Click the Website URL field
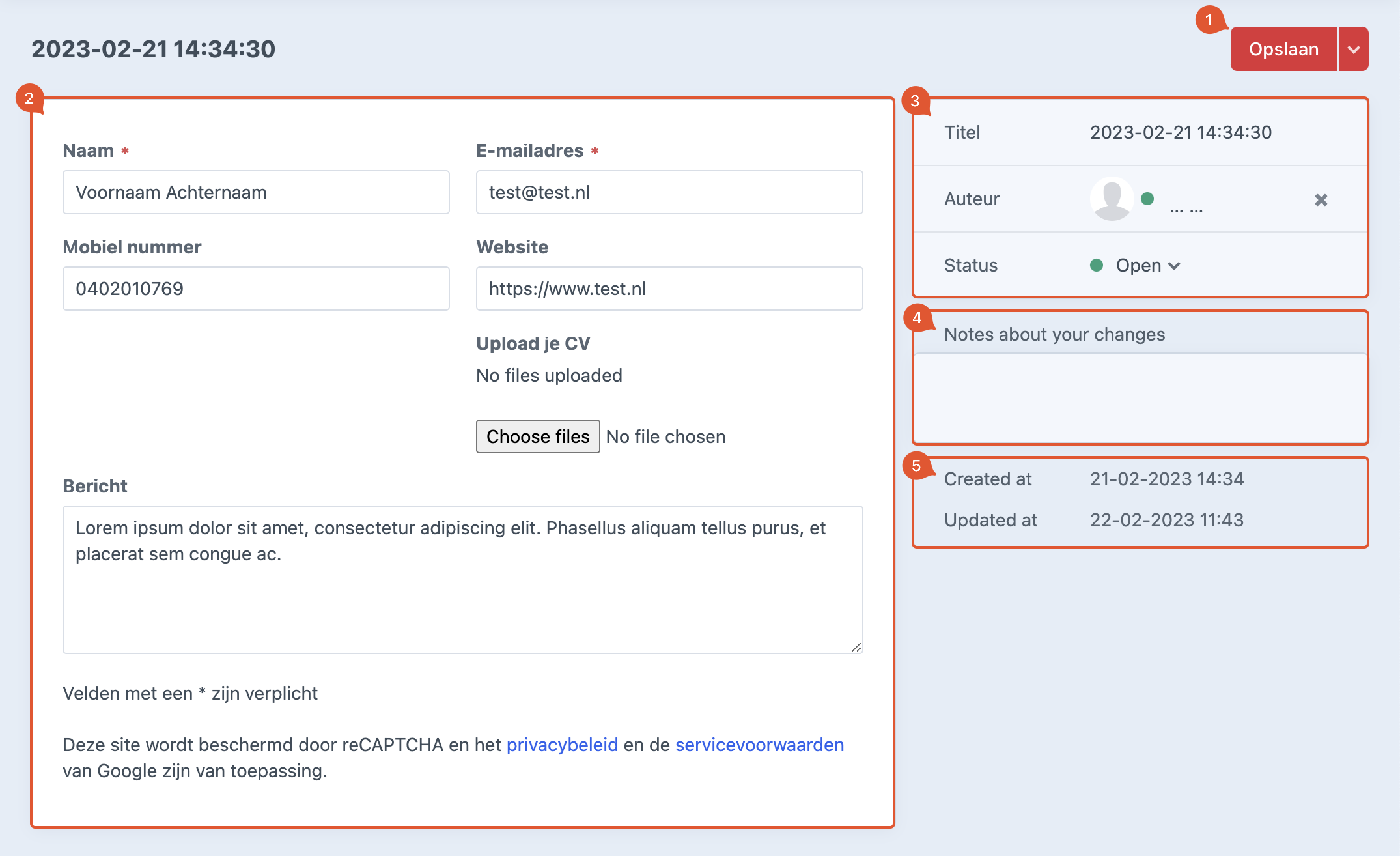 click(x=669, y=289)
